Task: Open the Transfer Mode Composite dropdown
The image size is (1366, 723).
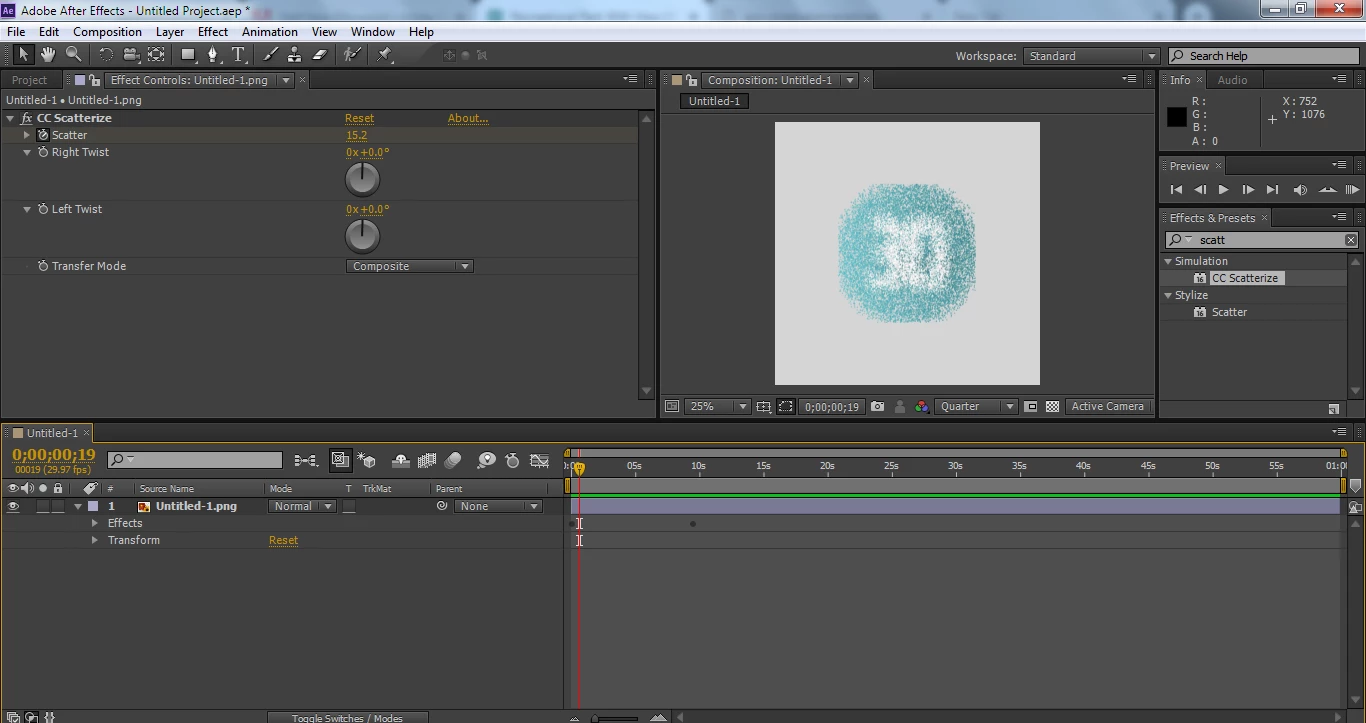Action: click(x=410, y=266)
